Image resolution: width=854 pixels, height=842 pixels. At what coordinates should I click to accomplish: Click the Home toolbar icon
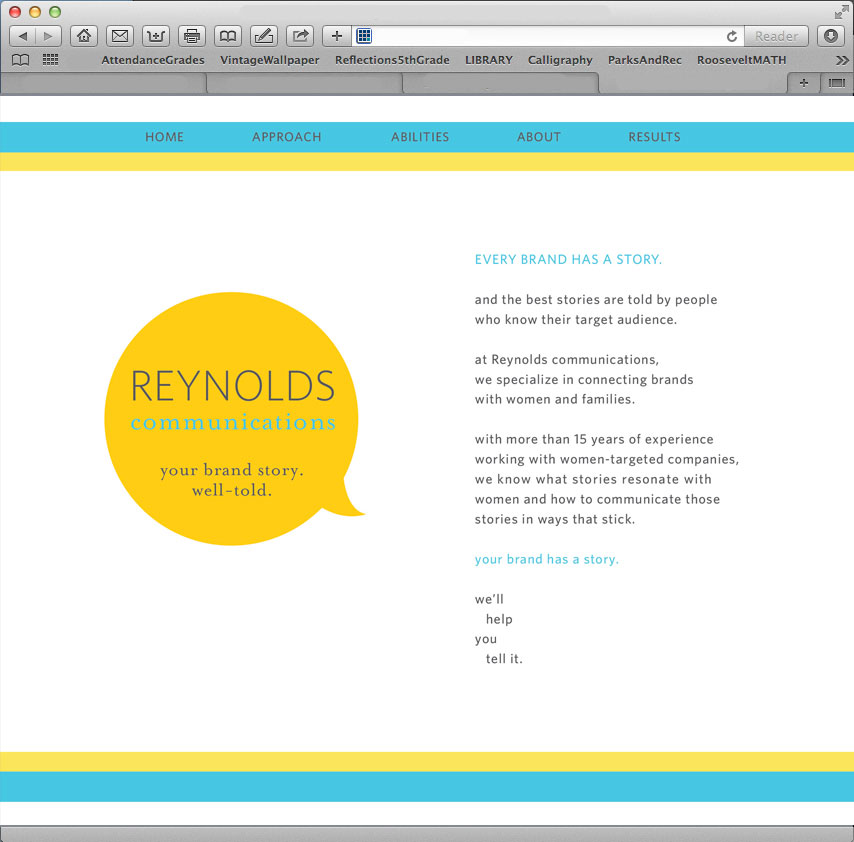click(84, 36)
